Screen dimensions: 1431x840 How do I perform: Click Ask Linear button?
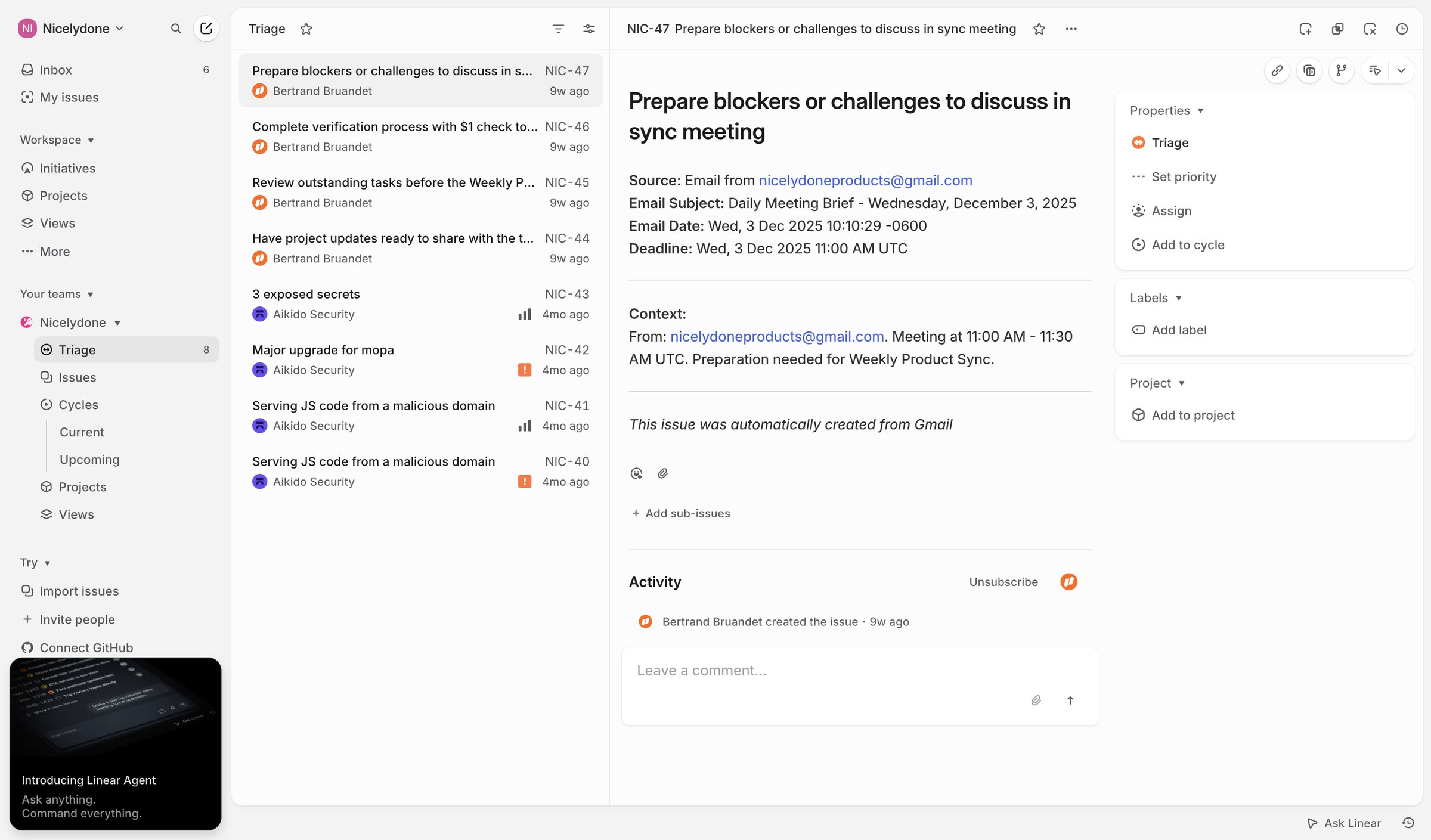click(x=1344, y=823)
